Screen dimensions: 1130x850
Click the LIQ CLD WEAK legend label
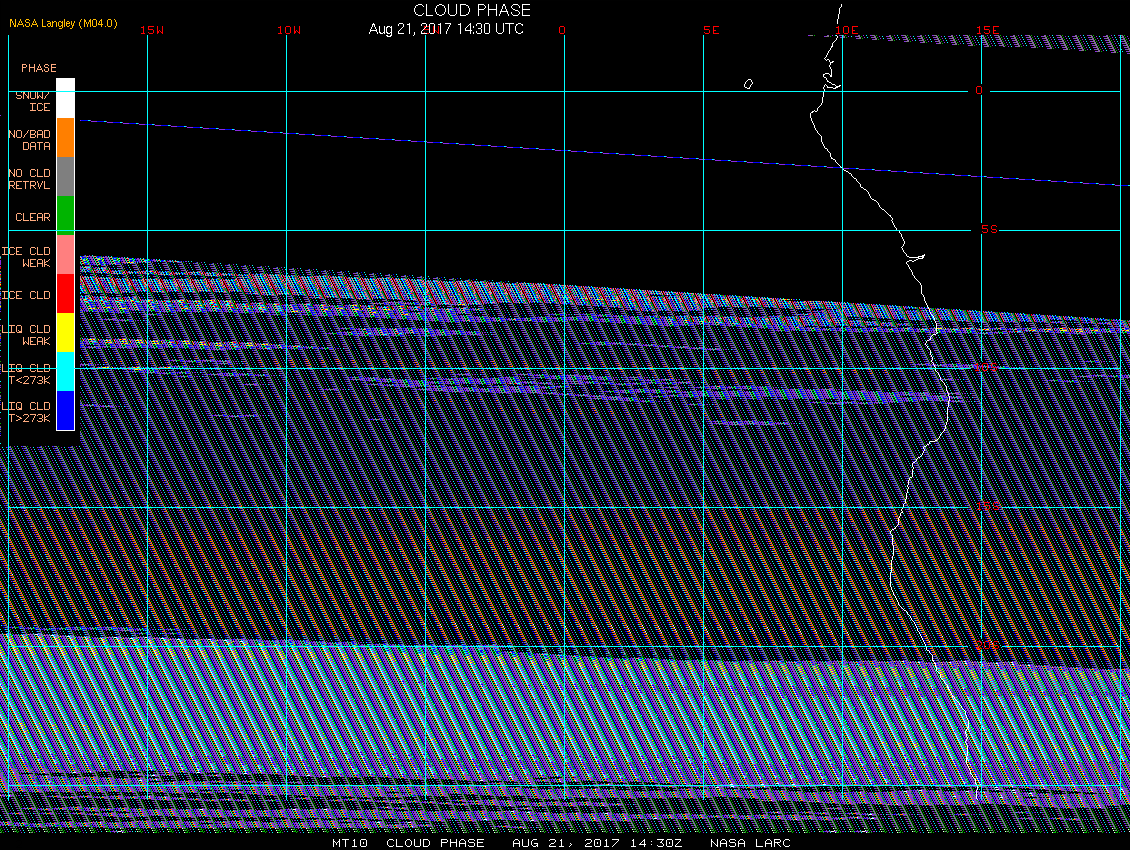[x=27, y=335]
